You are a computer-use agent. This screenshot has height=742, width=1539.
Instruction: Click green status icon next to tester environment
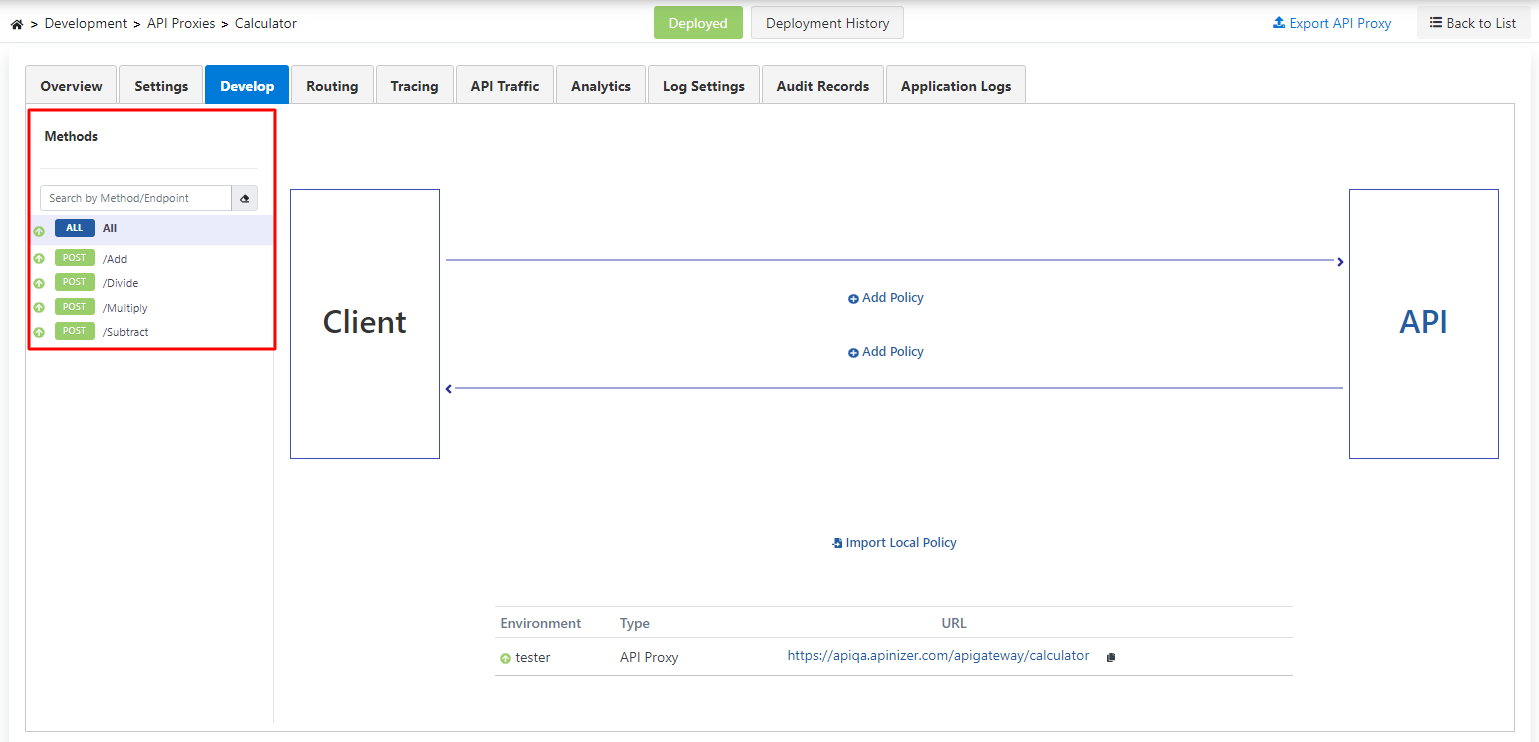[x=505, y=658]
